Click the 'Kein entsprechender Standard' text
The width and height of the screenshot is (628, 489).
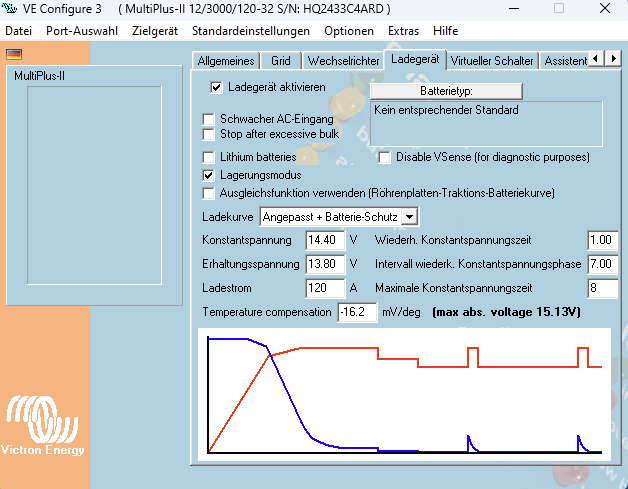pyautogui.click(x=446, y=110)
